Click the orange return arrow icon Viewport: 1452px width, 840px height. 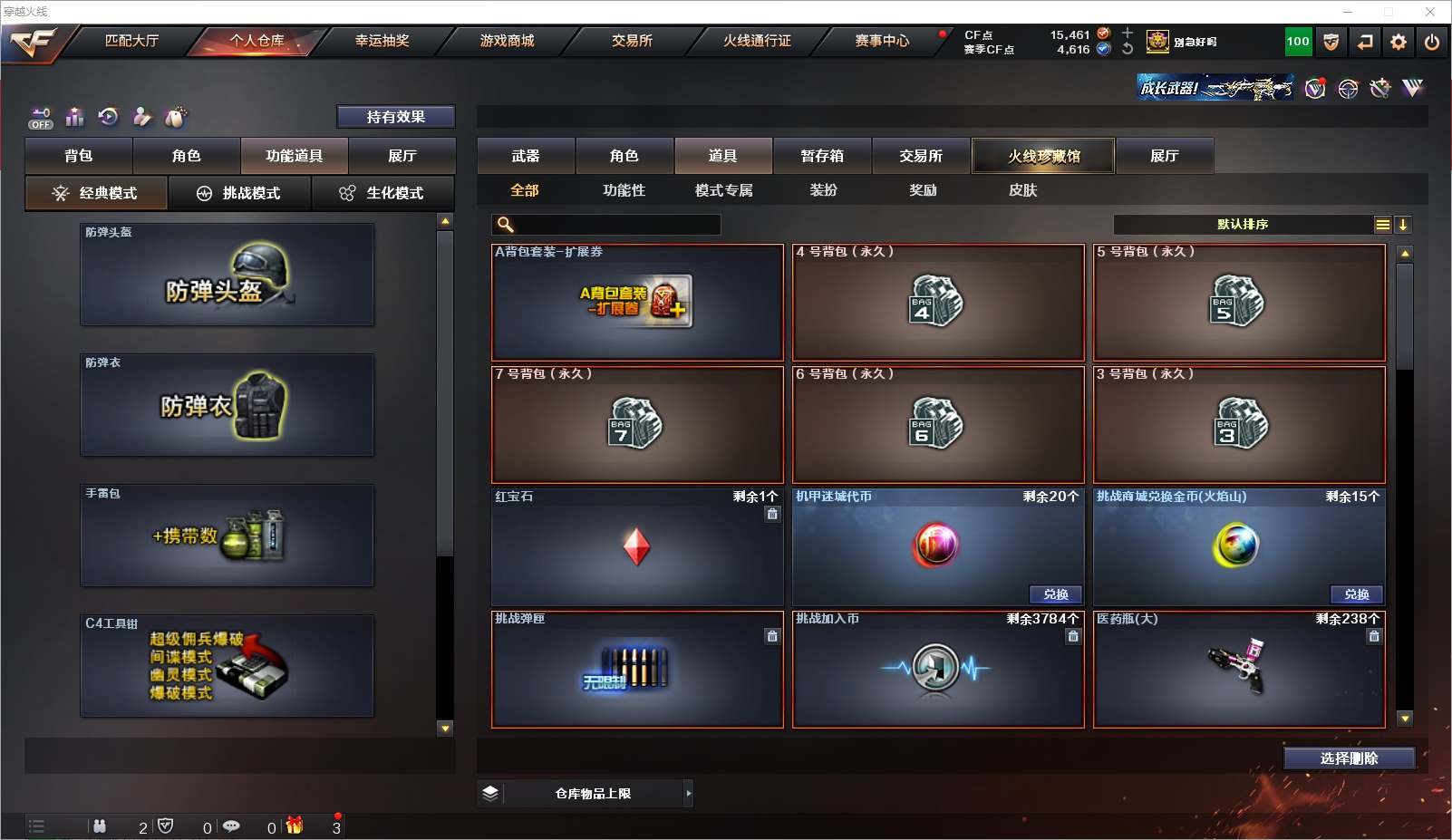1365,42
